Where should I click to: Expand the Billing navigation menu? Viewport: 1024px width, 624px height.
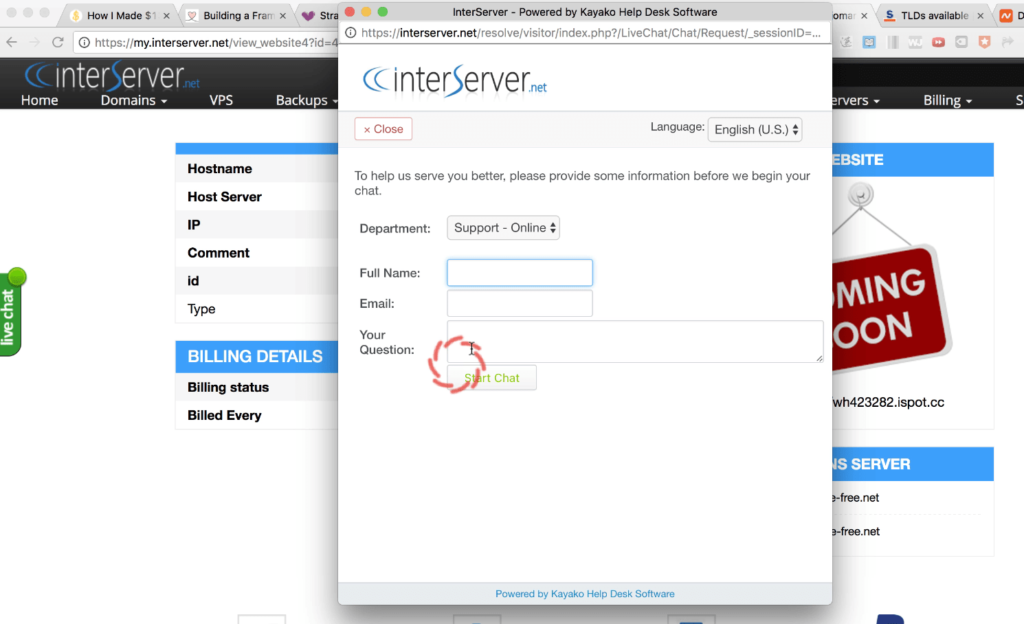[x=947, y=100]
